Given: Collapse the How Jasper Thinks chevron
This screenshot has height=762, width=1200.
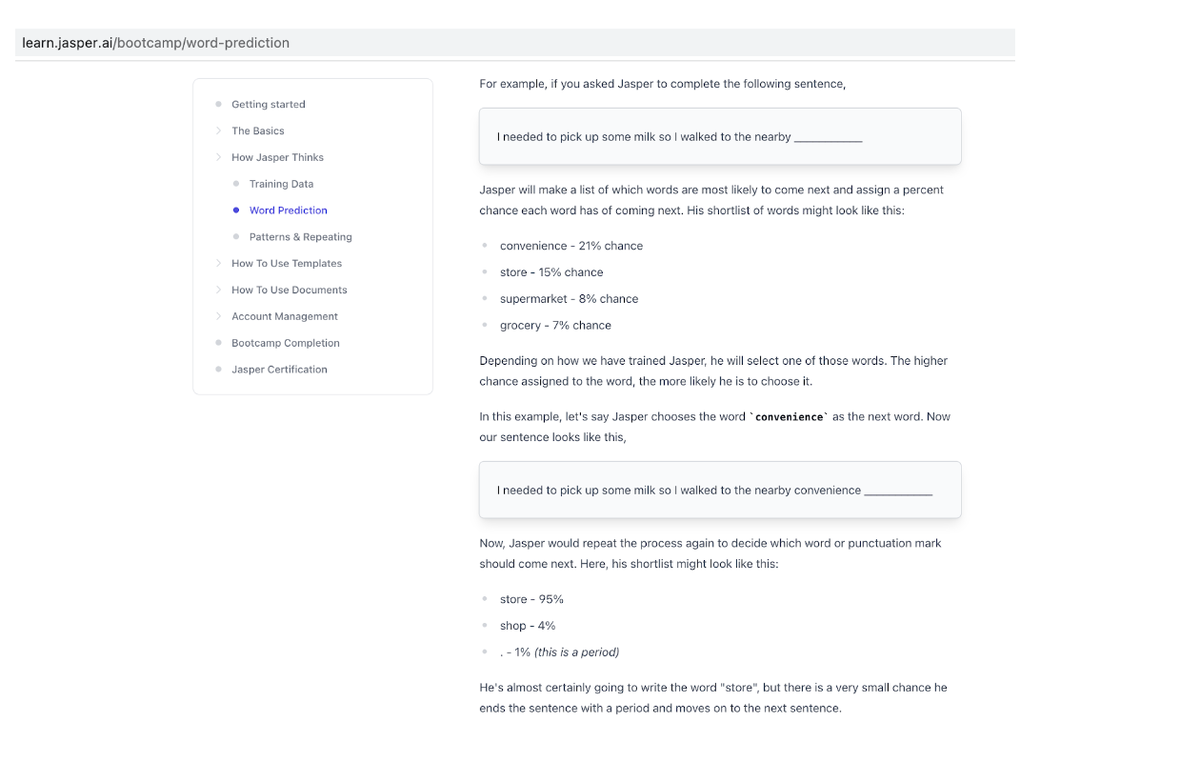Looking at the screenshot, I should pyautogui.click(x=218, y=157).
